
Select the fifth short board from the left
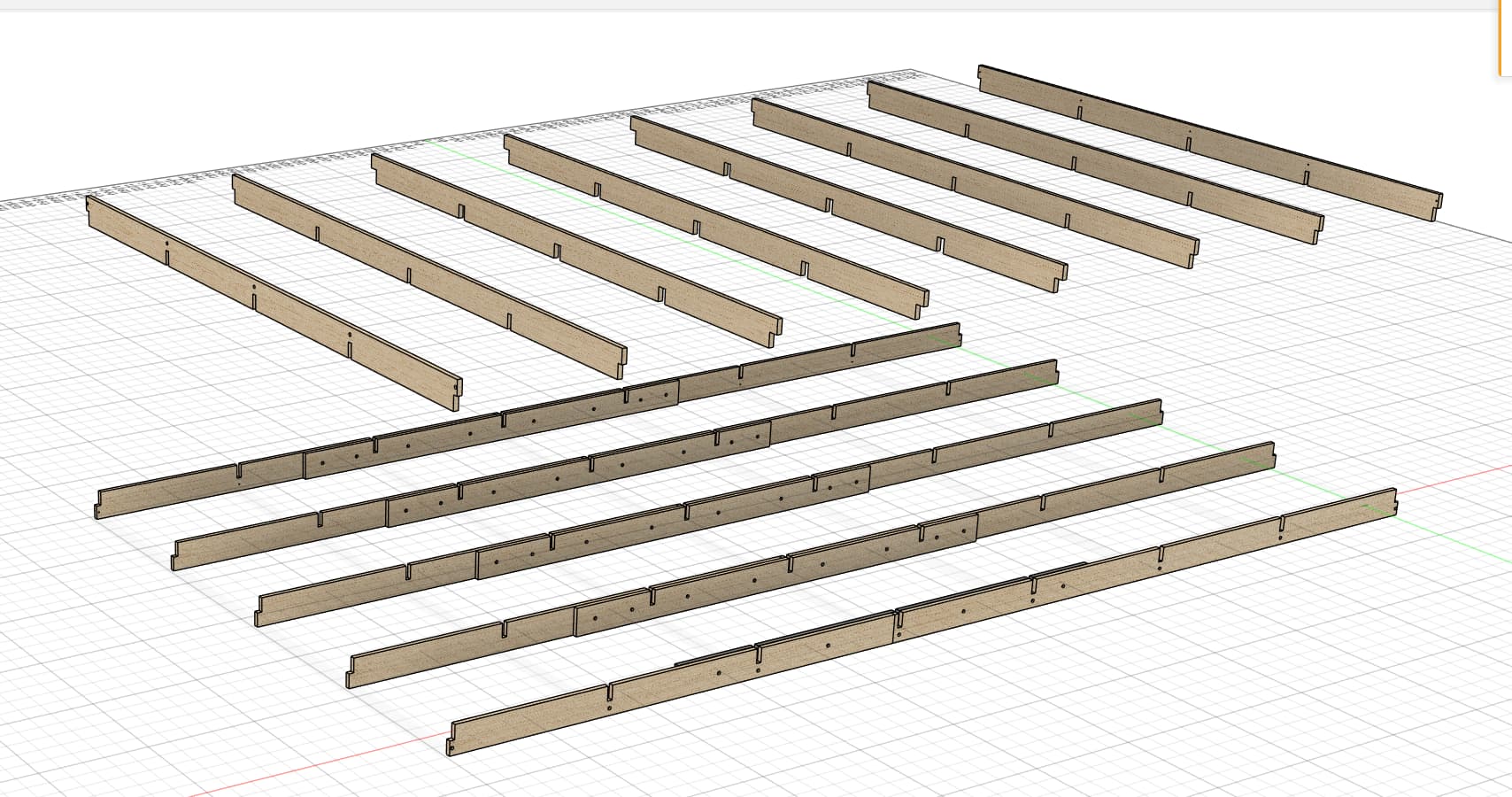click(x=849, y=204)
